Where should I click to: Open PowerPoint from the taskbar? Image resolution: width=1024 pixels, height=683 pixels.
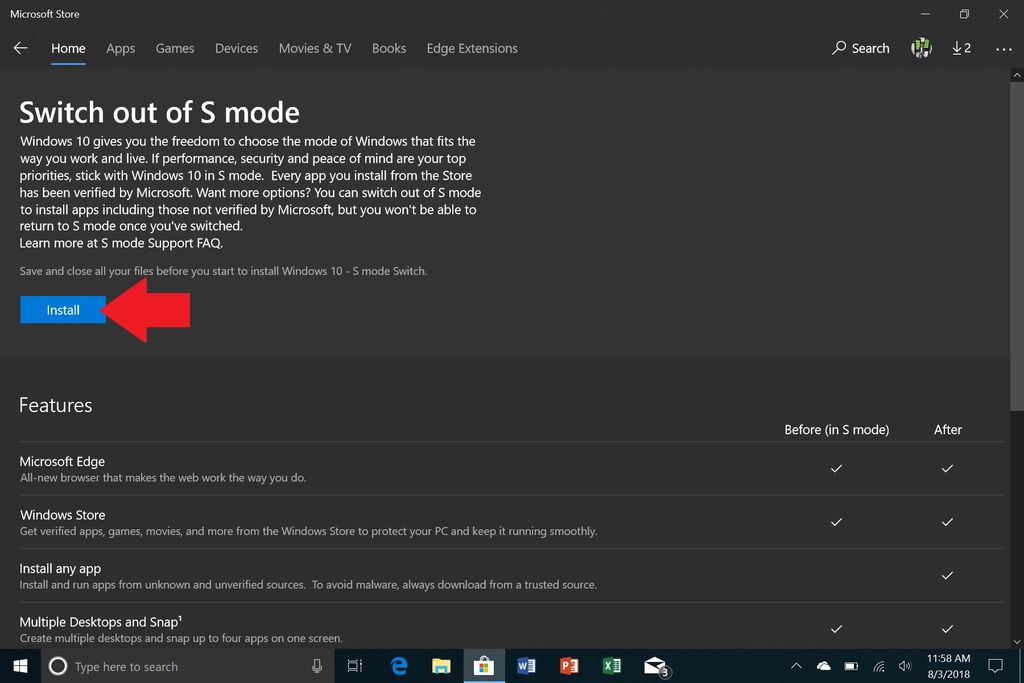569,666
